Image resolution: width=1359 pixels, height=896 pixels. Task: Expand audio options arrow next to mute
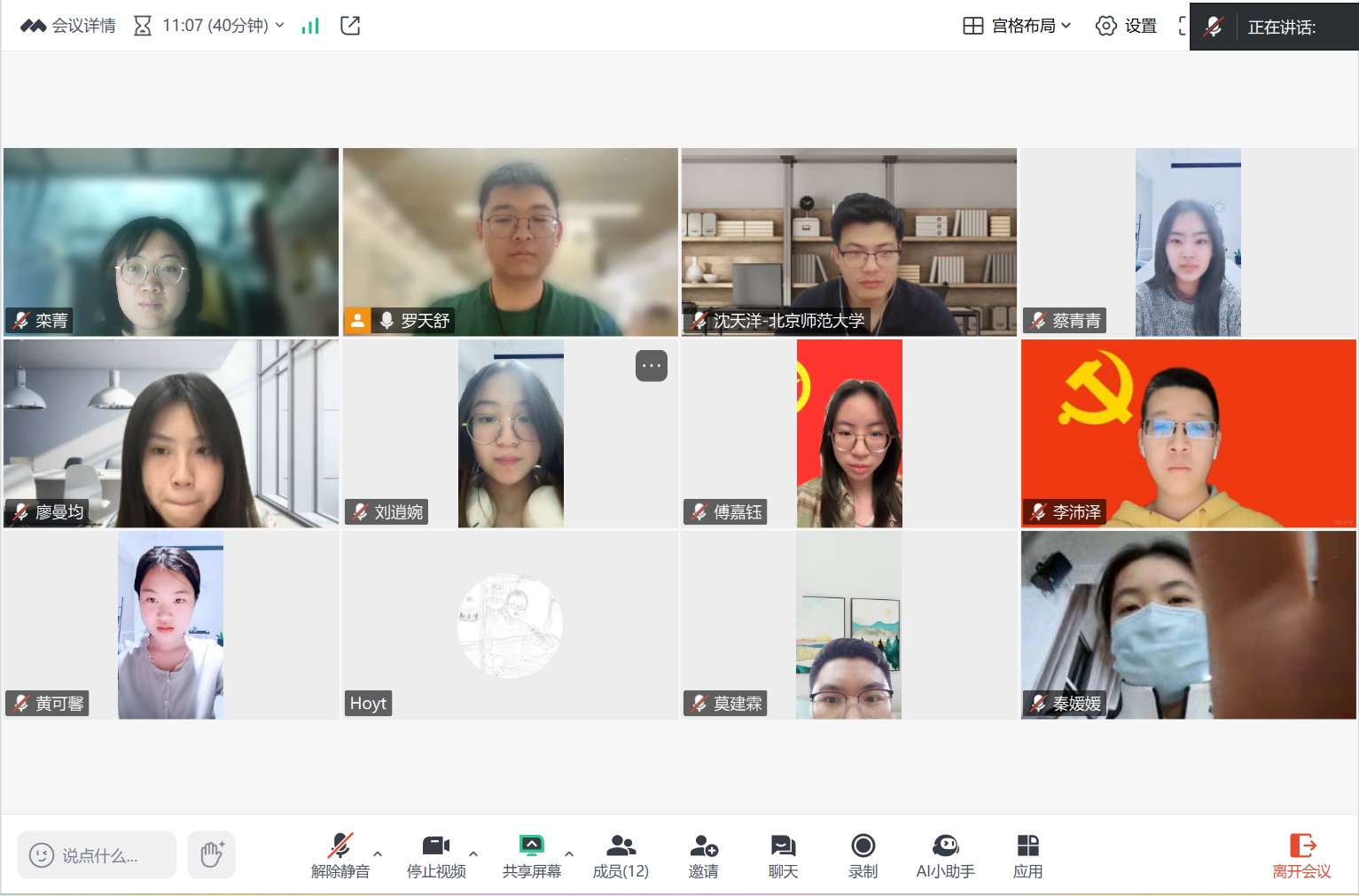click(x=378, y=853)
